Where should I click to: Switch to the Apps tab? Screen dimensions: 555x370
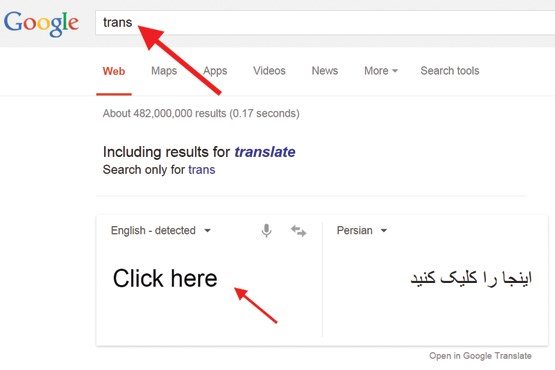(x=215, y=71)
